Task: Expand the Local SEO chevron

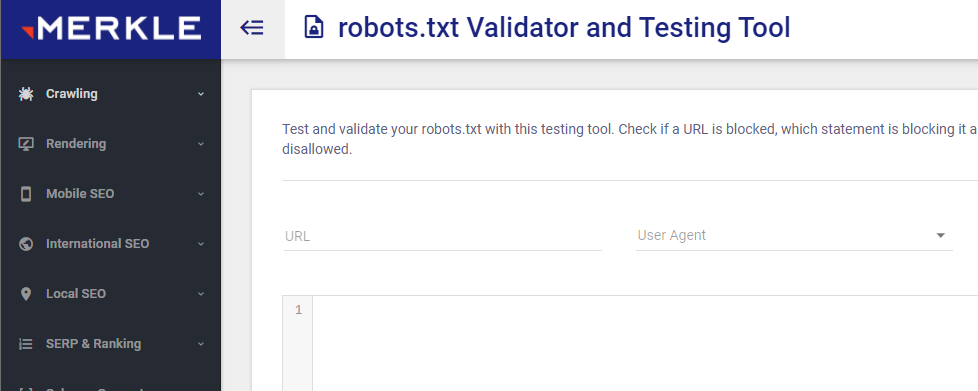Action: pyautogui.click(x=201, y=294)
